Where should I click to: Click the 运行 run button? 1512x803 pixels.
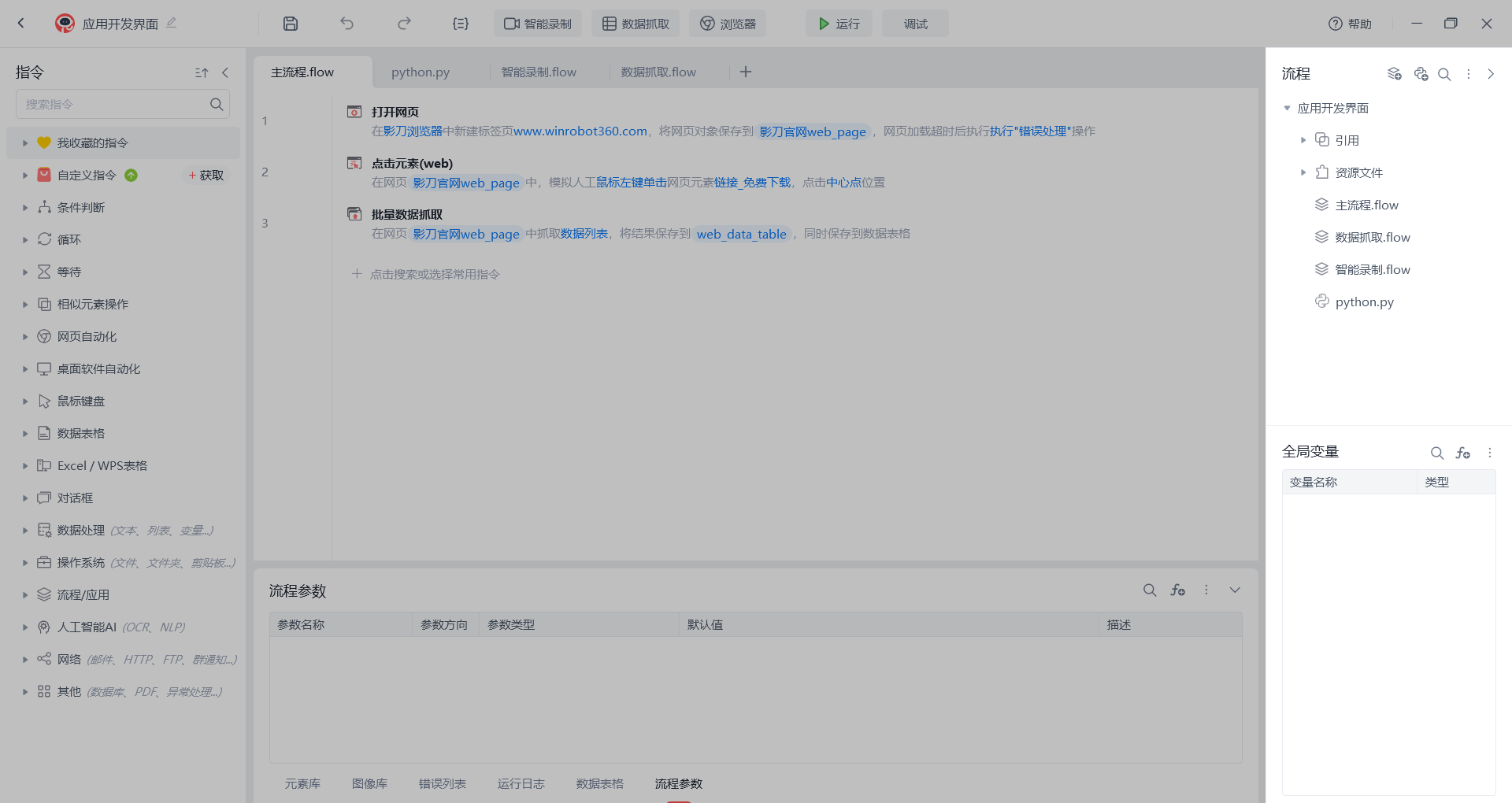(x=838, y=24)
